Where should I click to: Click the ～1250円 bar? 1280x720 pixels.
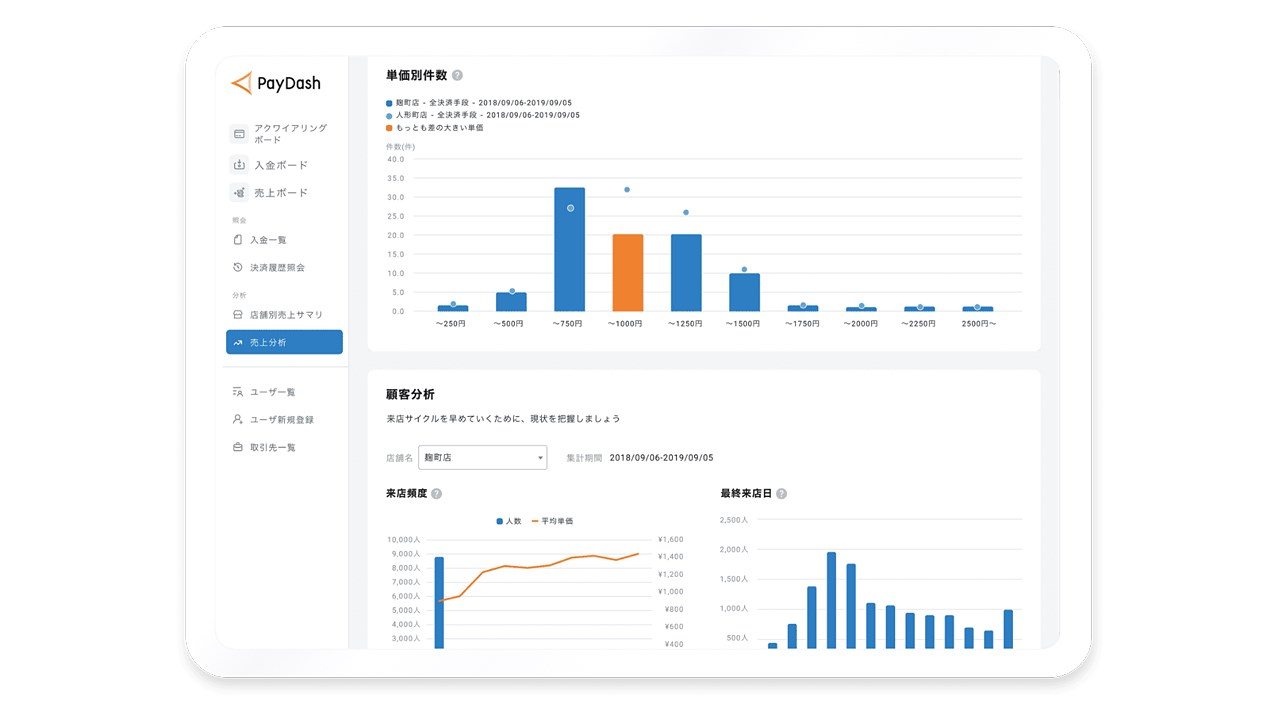pos(686,273)
